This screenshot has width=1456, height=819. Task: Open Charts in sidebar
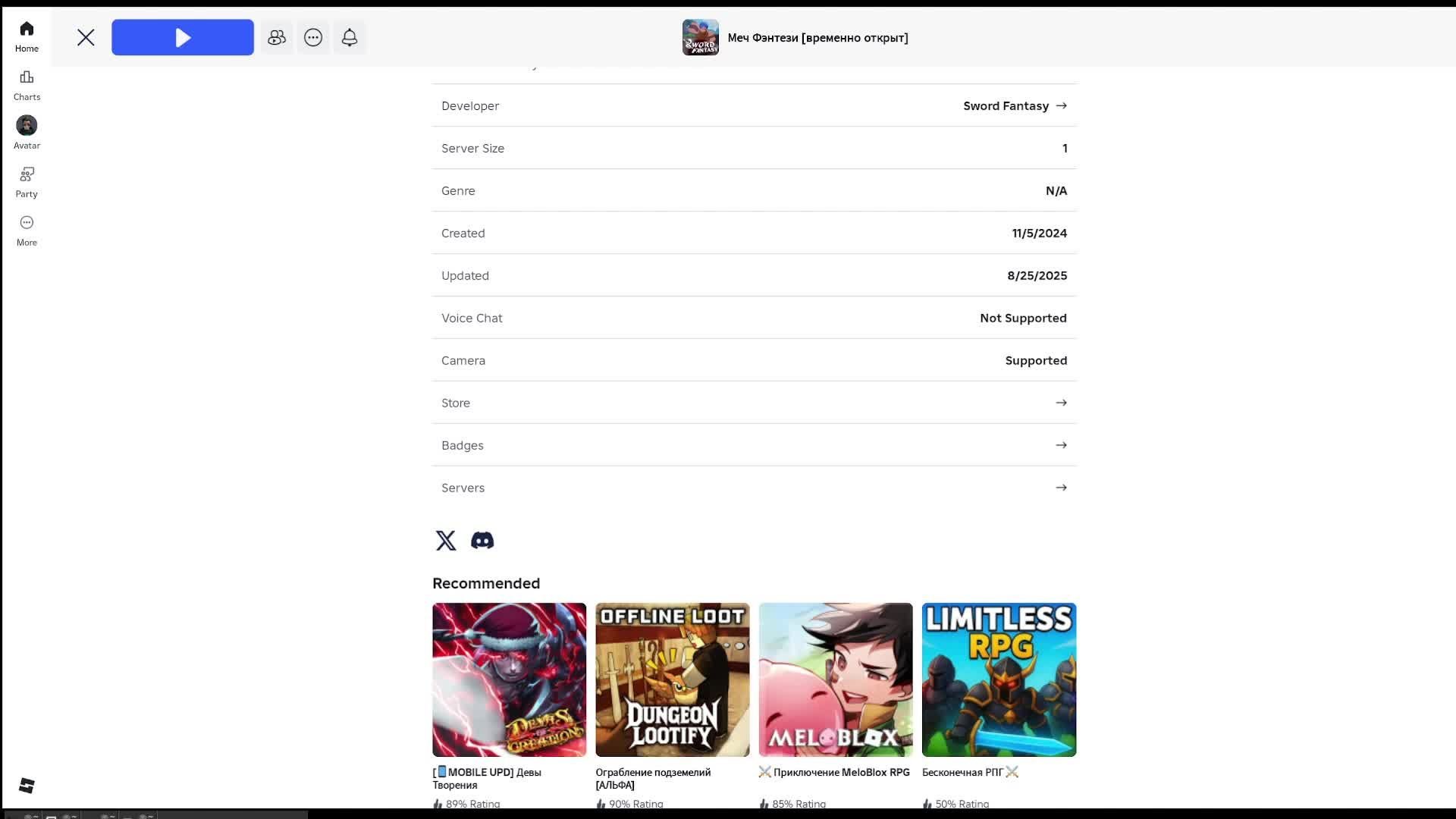pyautogui.click(x=27, y=84)
